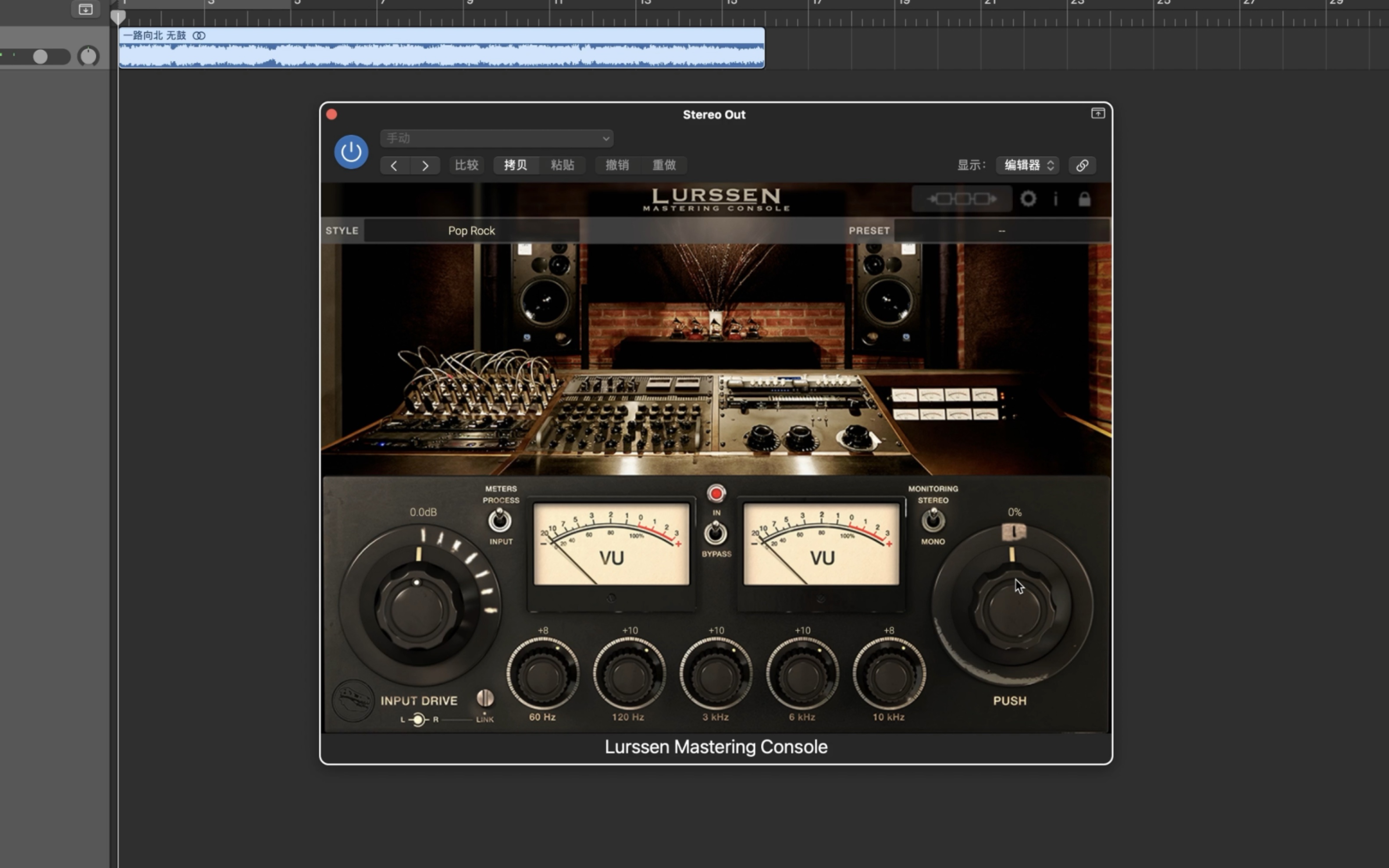Click the push fader cap above PUSH knob

1014,532
